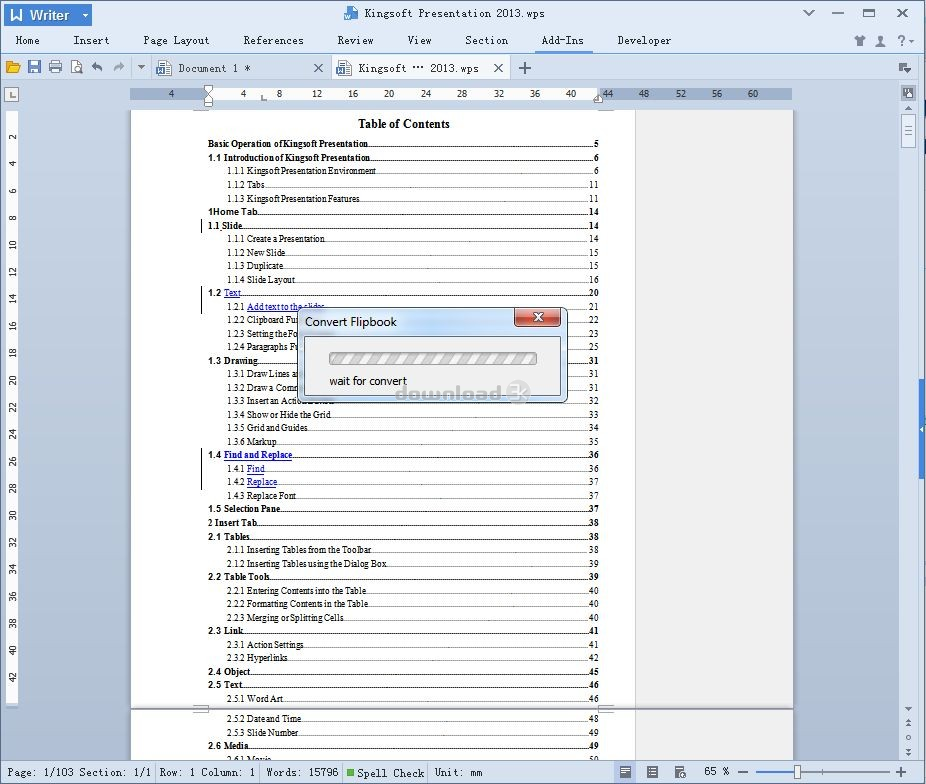The width and height of the screenshot is (926, 784).
Task: Close the Document 1 tab
Action: coord(318,68)
